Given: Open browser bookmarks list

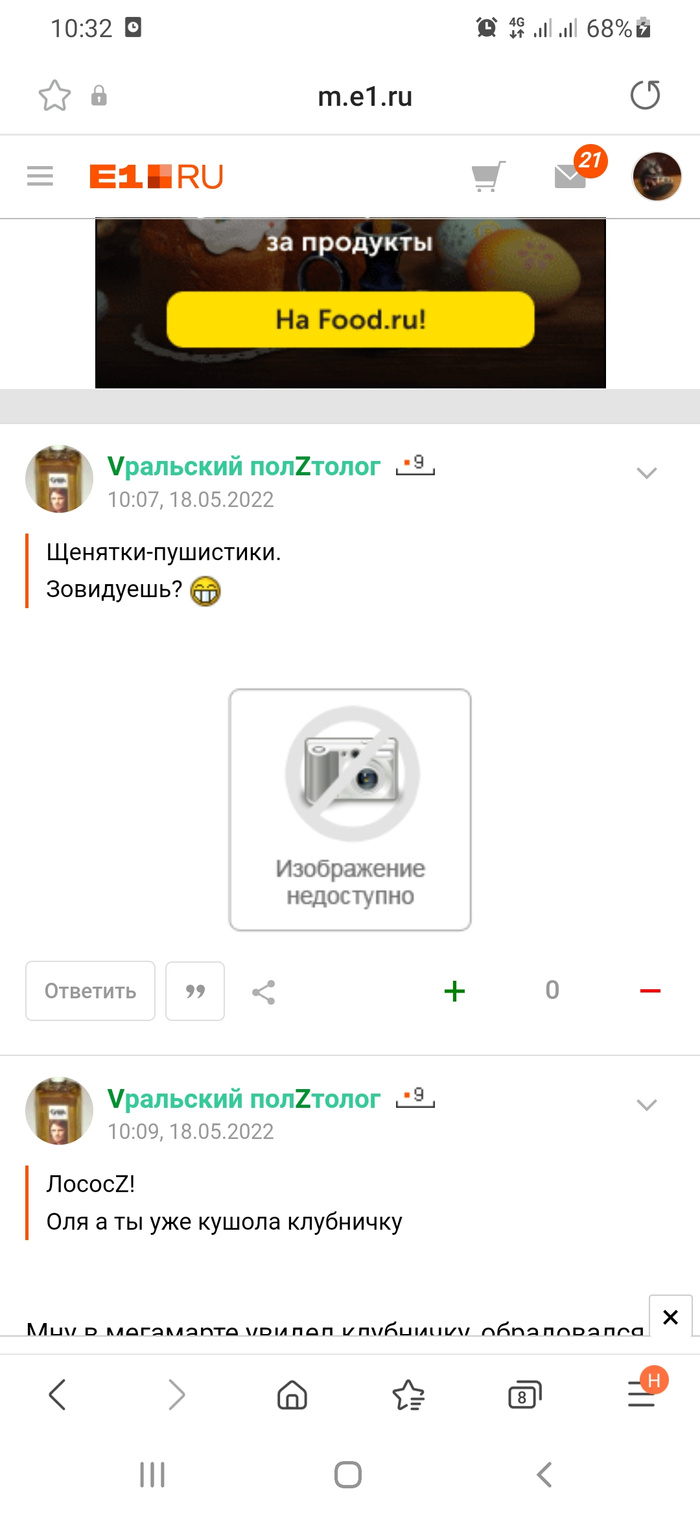Looking at the screenshot, I should (x=408, y=1395).
